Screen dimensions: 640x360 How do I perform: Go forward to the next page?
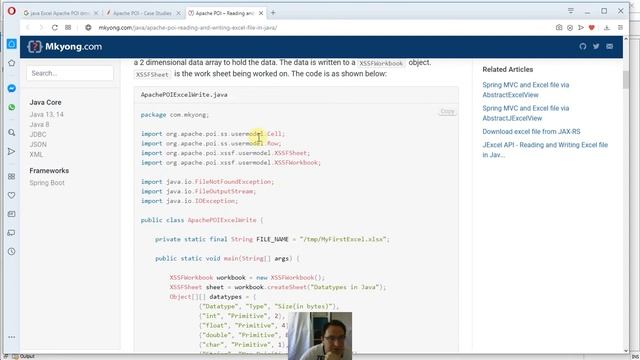(41, 27)
